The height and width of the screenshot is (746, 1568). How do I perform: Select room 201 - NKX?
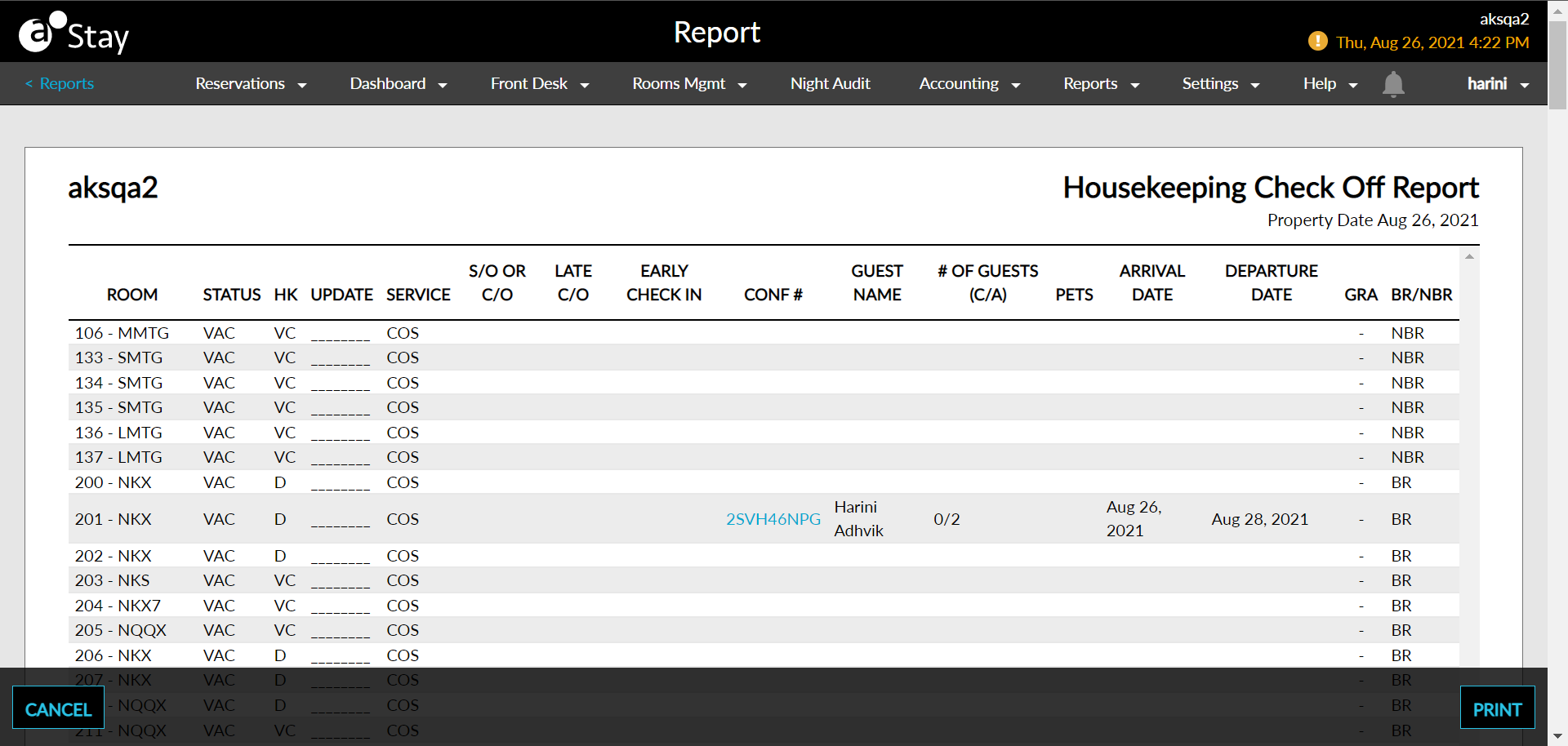pos(764,519)
